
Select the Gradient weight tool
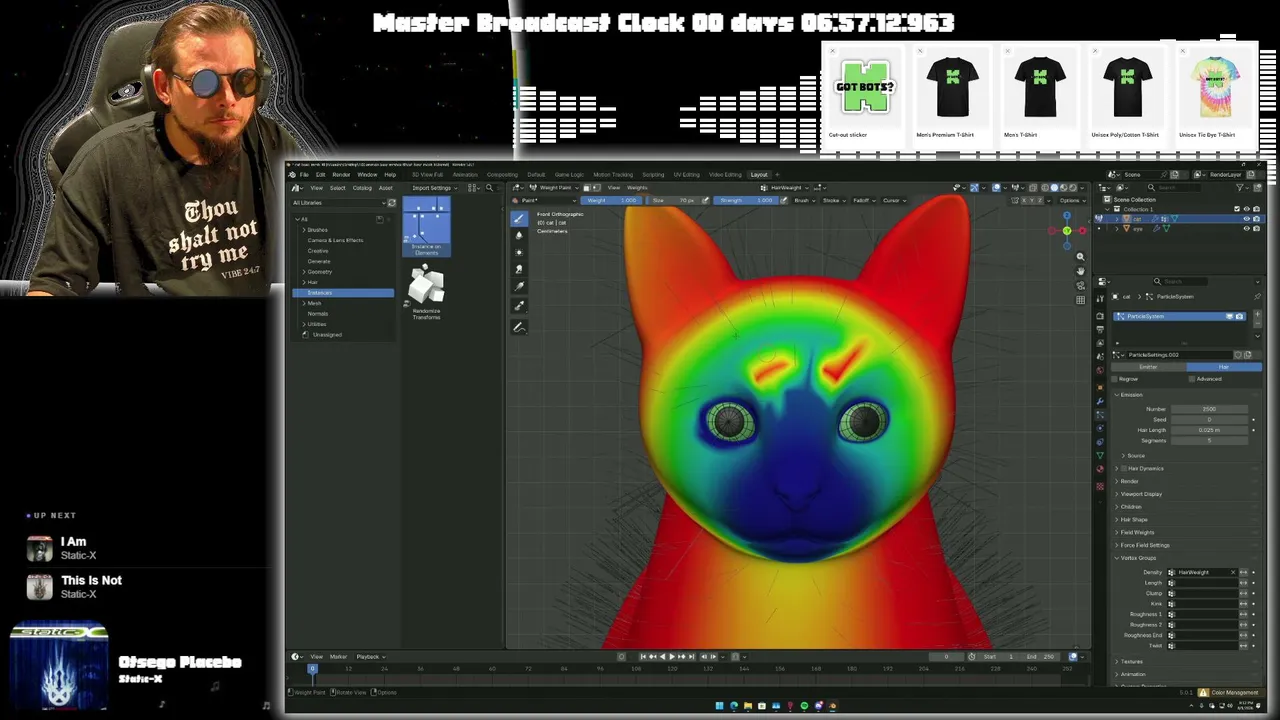519,286
